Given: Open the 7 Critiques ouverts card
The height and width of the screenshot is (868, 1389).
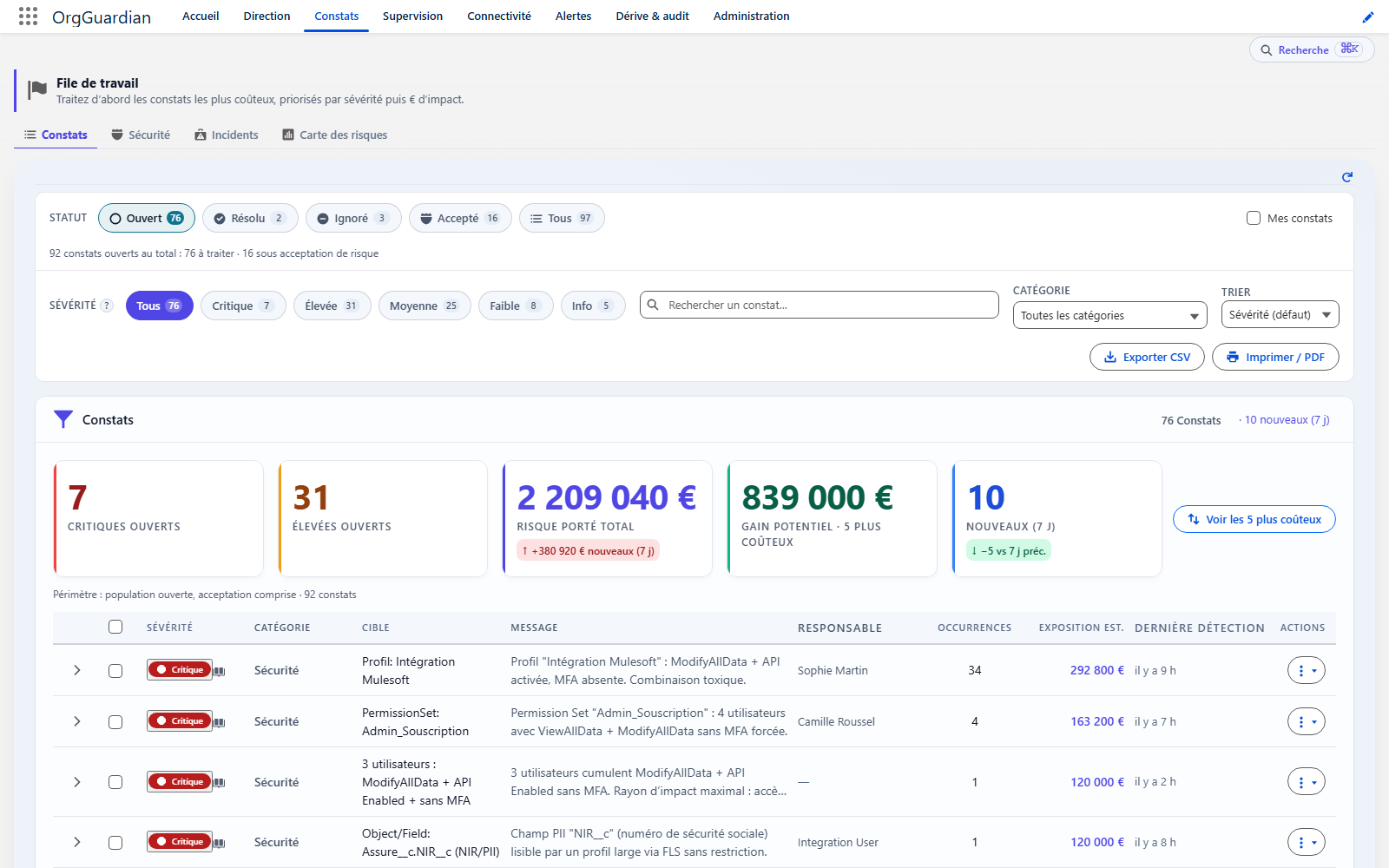Looking at the screenshot, I should pos(158,518).
